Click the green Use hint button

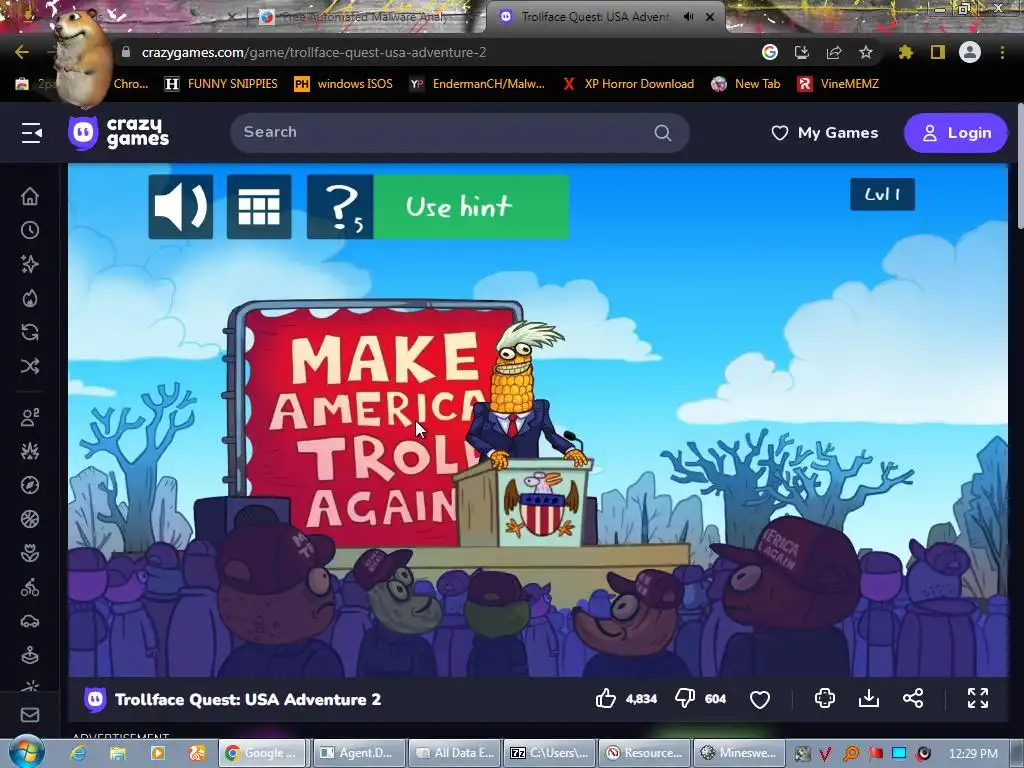471,206
